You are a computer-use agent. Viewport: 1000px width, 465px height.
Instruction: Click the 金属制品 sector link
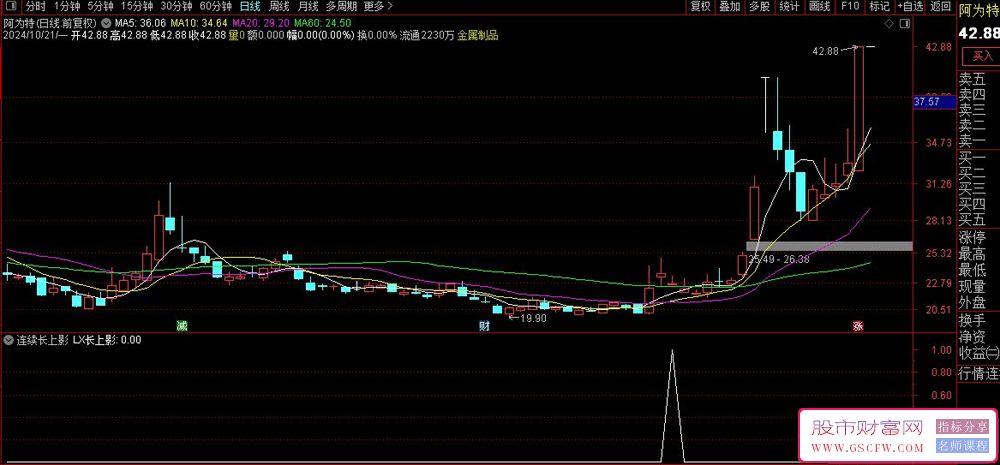pos(478,36)
